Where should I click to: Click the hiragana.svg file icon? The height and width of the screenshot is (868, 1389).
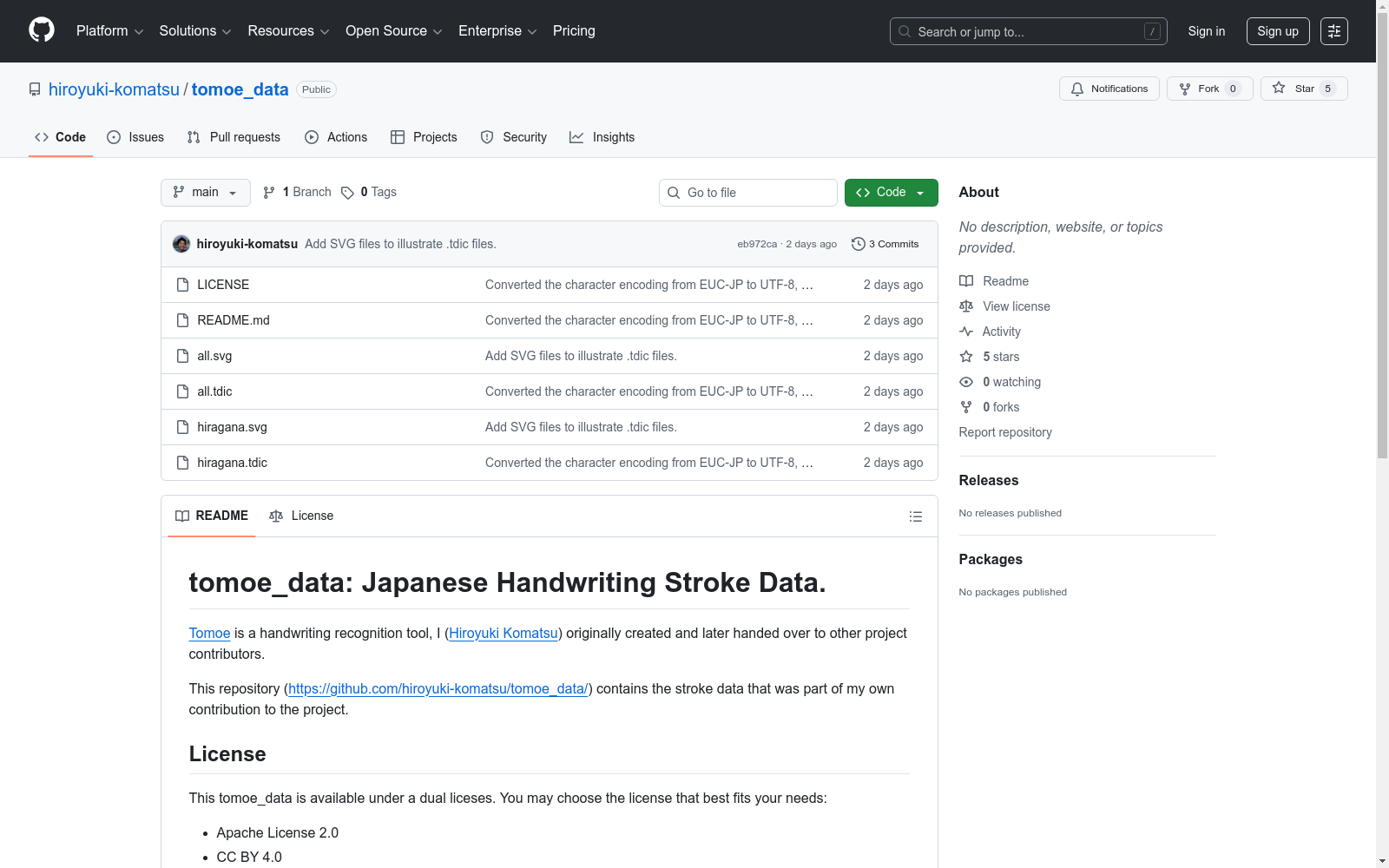182,427
